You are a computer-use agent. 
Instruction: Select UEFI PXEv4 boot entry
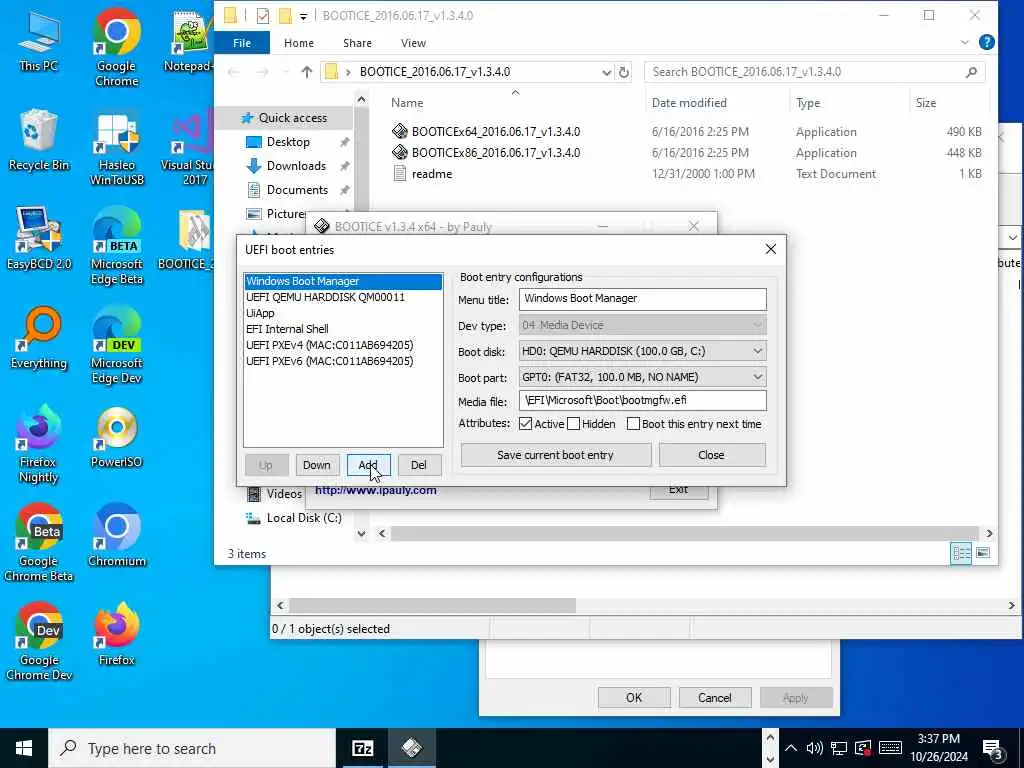(x=343, y=345)
